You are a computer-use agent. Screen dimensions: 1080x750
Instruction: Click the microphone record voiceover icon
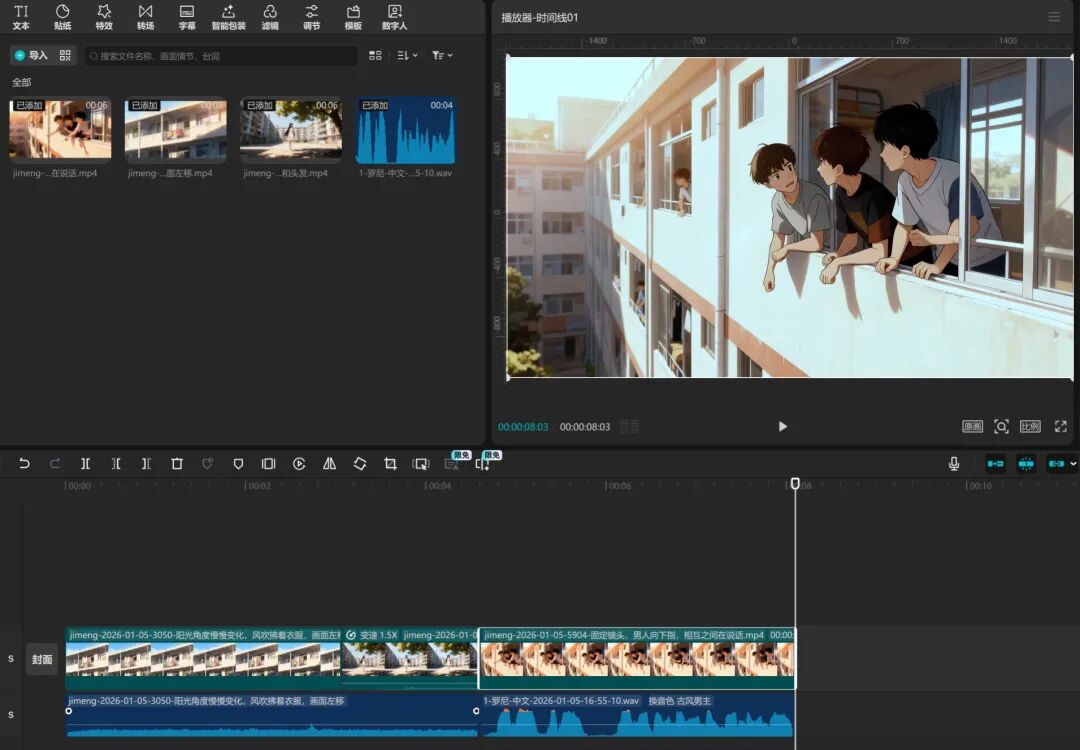click(x=954, y=464)
